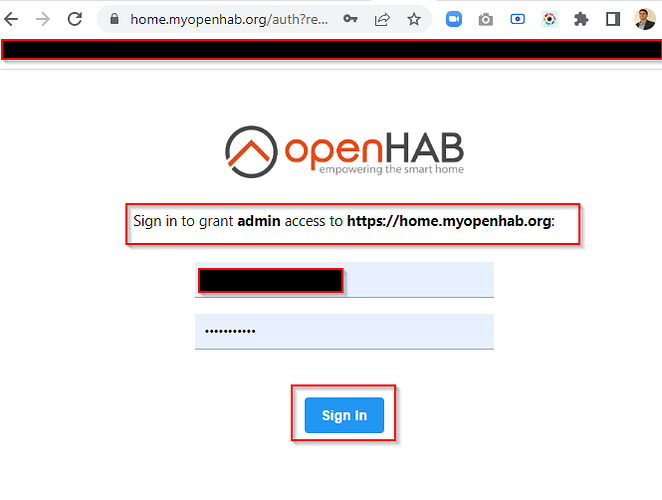
Task: Click the browser forward arrow
Action: pyautogui.click(x=43, y=19)
